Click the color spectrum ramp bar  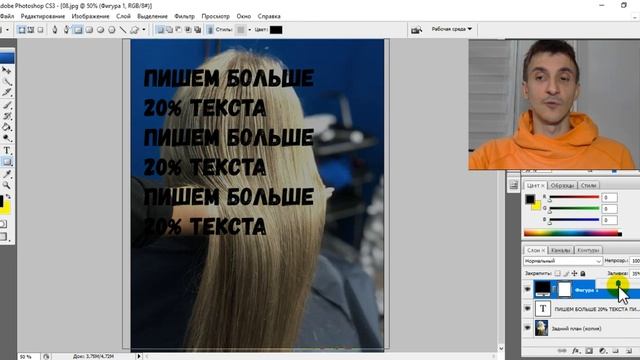[x=573, y=233]
